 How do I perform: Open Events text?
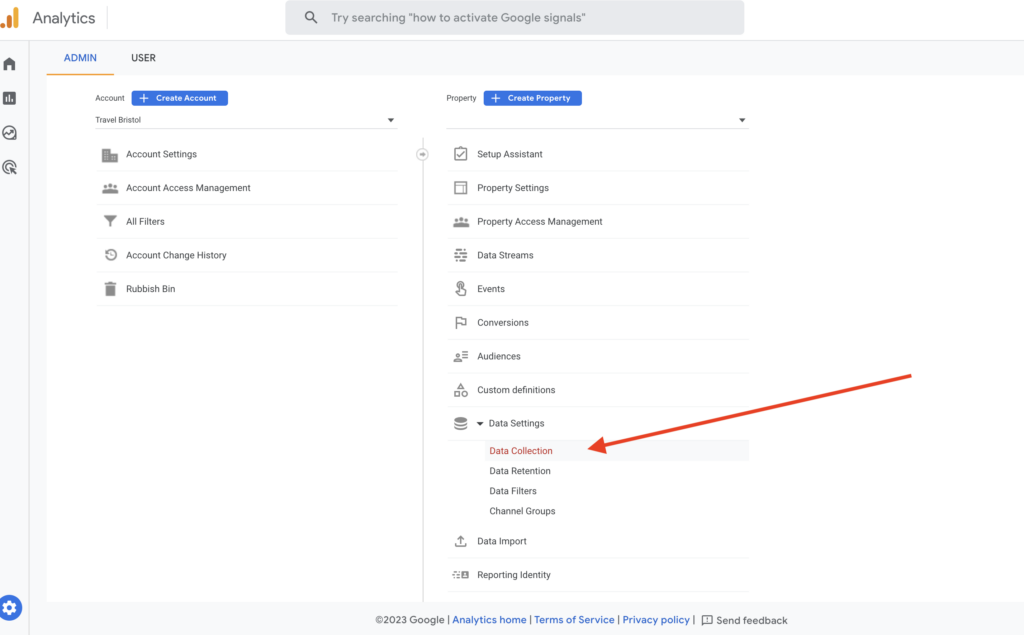(x=490, y=289)
